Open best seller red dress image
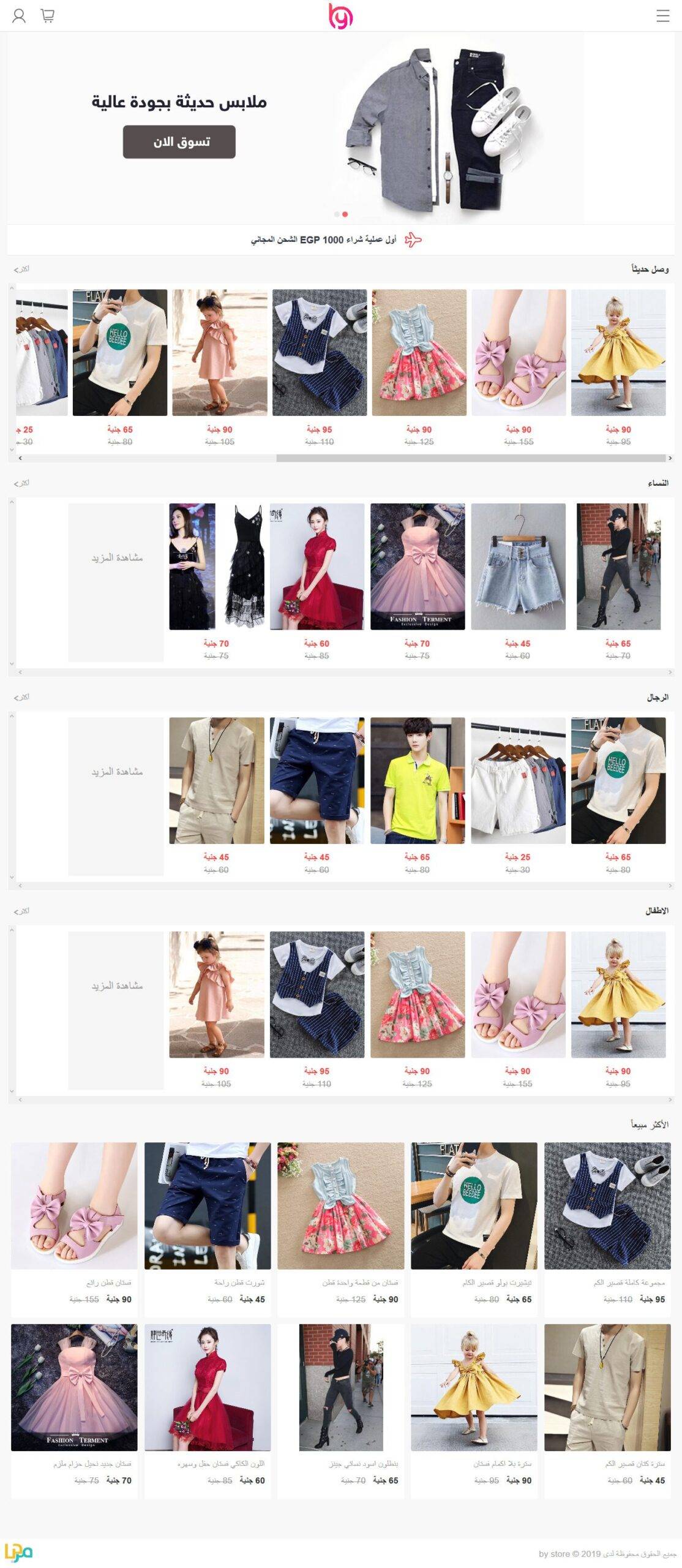682x1568 pixels. pos(208,1387)
